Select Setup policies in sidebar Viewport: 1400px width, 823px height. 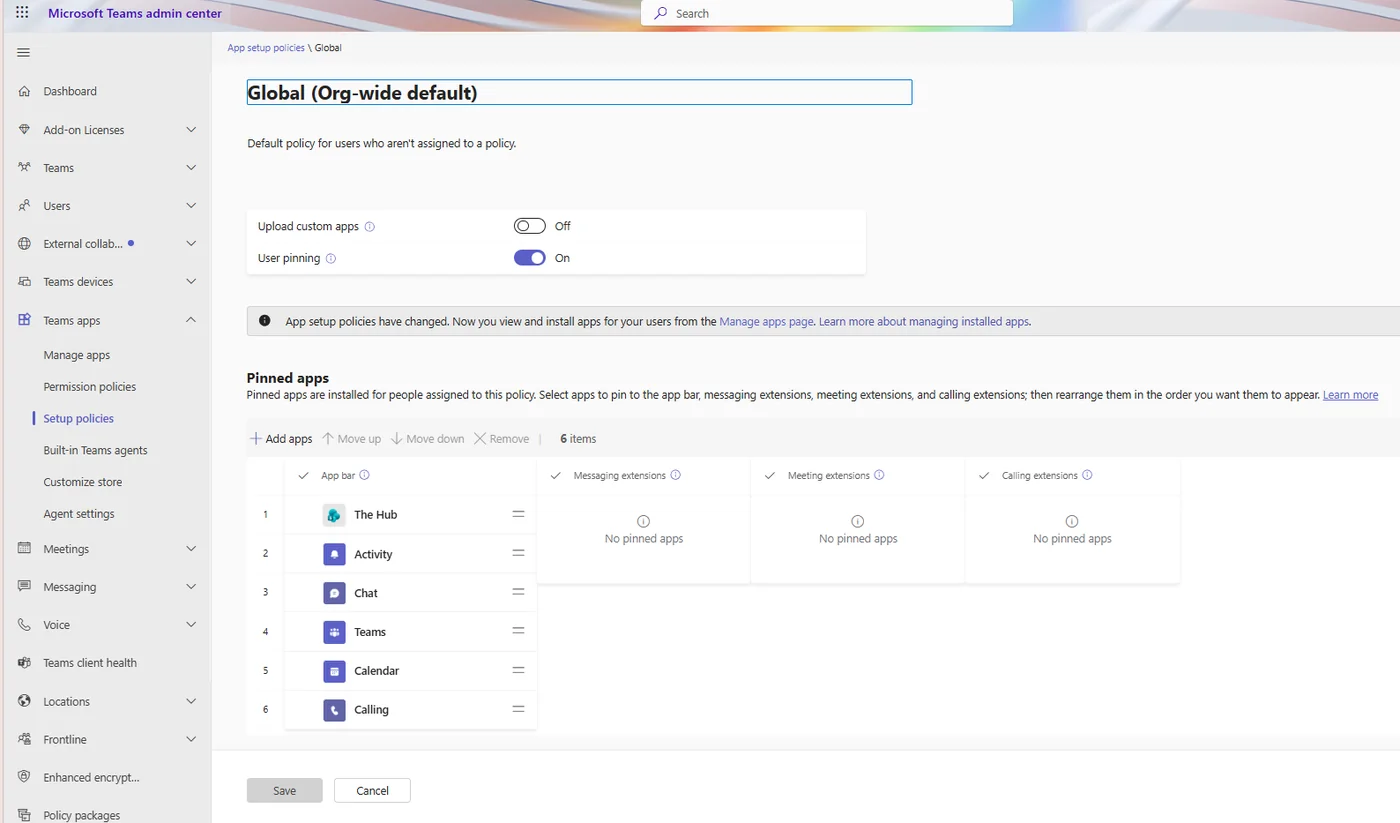[79, 419]
